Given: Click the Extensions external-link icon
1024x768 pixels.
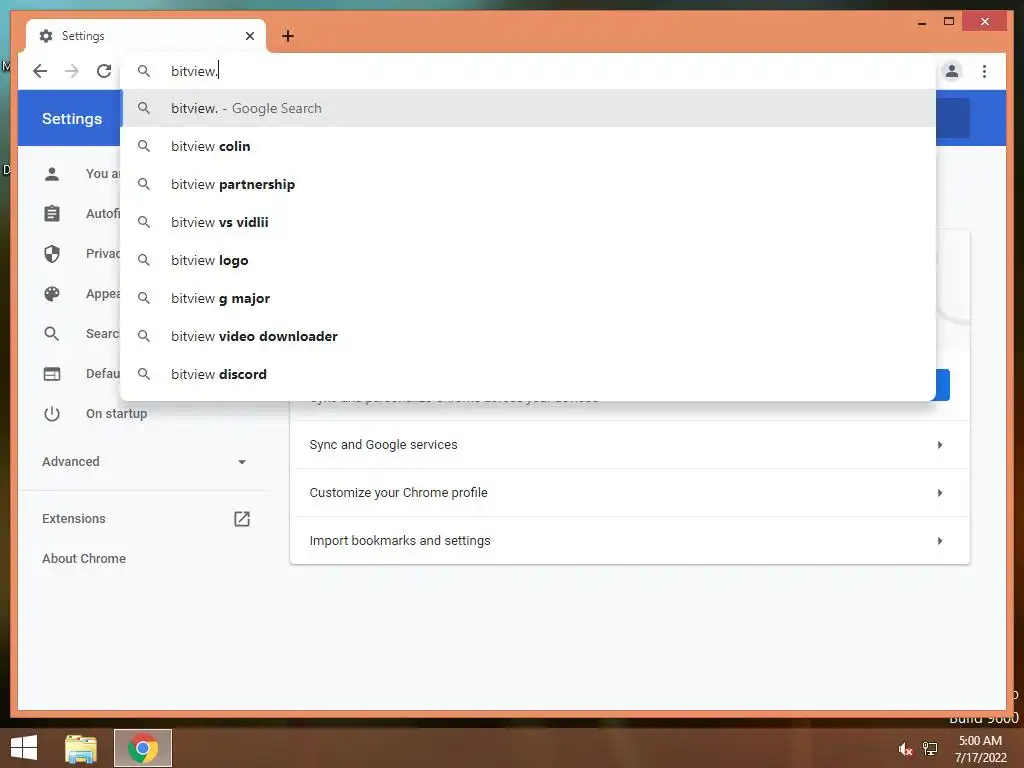Looking at the screenshot, I should (242, 519).
